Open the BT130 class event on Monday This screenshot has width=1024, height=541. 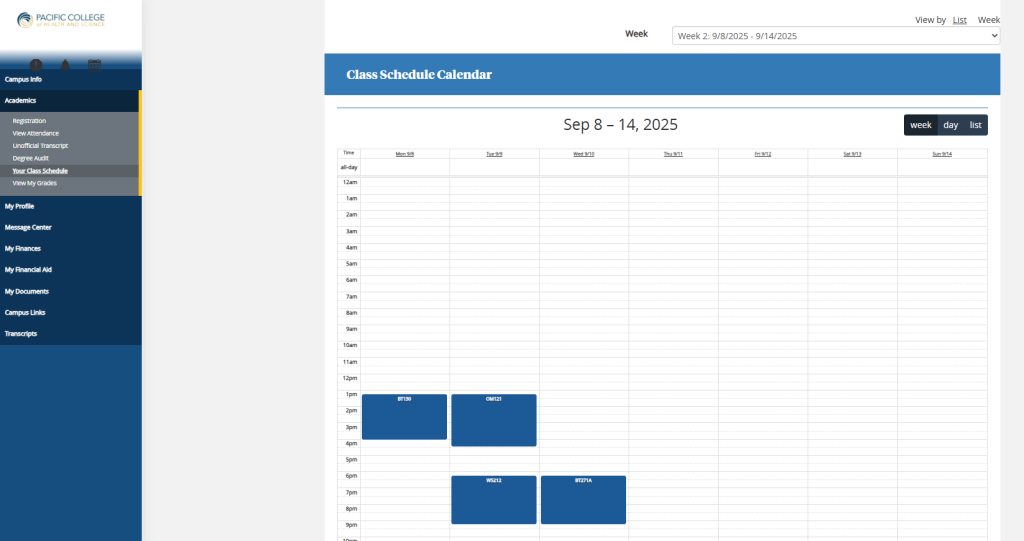tap(404, 417)
